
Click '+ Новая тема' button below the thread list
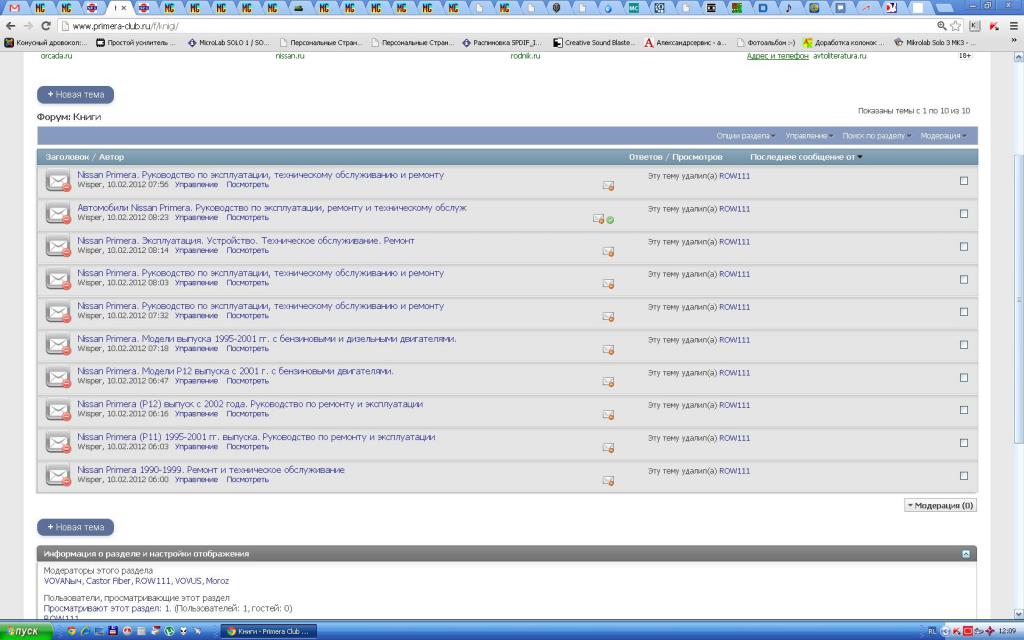pyautogui.click(x=76, y=527)
